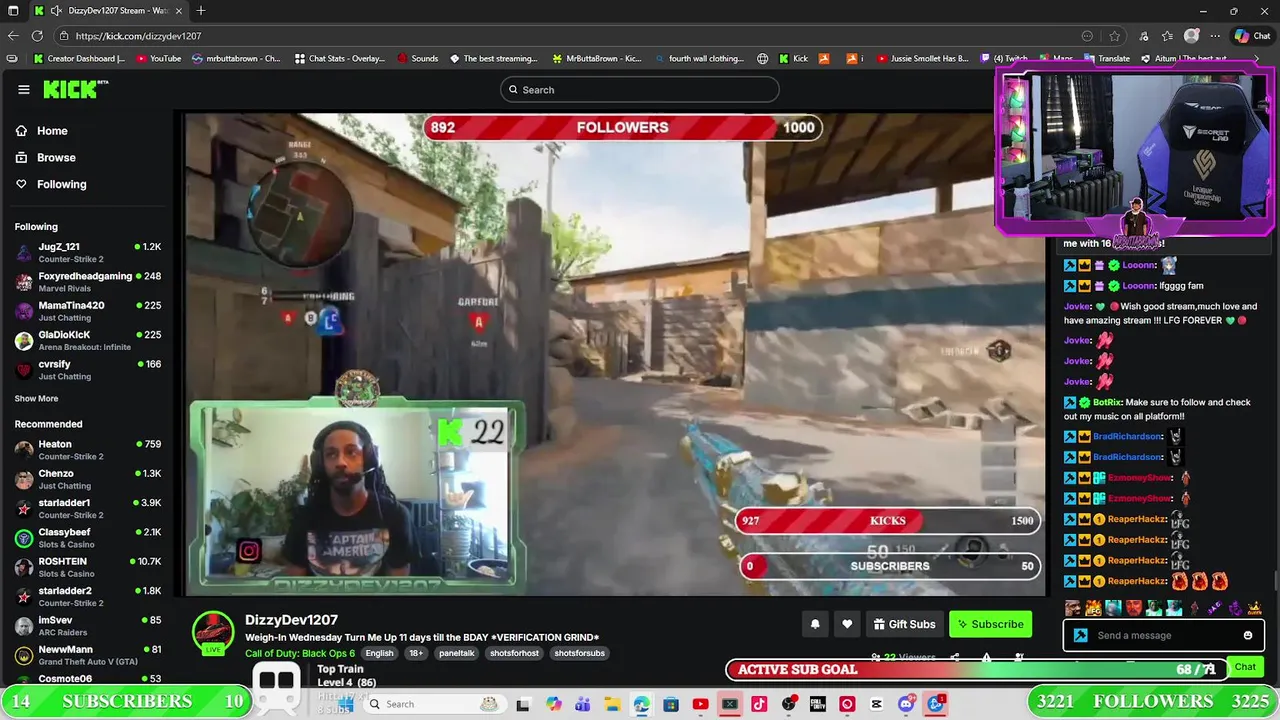The width and height of the screenshot is (1280, 720).
Task: Open Copilot Chat in browser toolbar
Action: (x=1252, y=36)
